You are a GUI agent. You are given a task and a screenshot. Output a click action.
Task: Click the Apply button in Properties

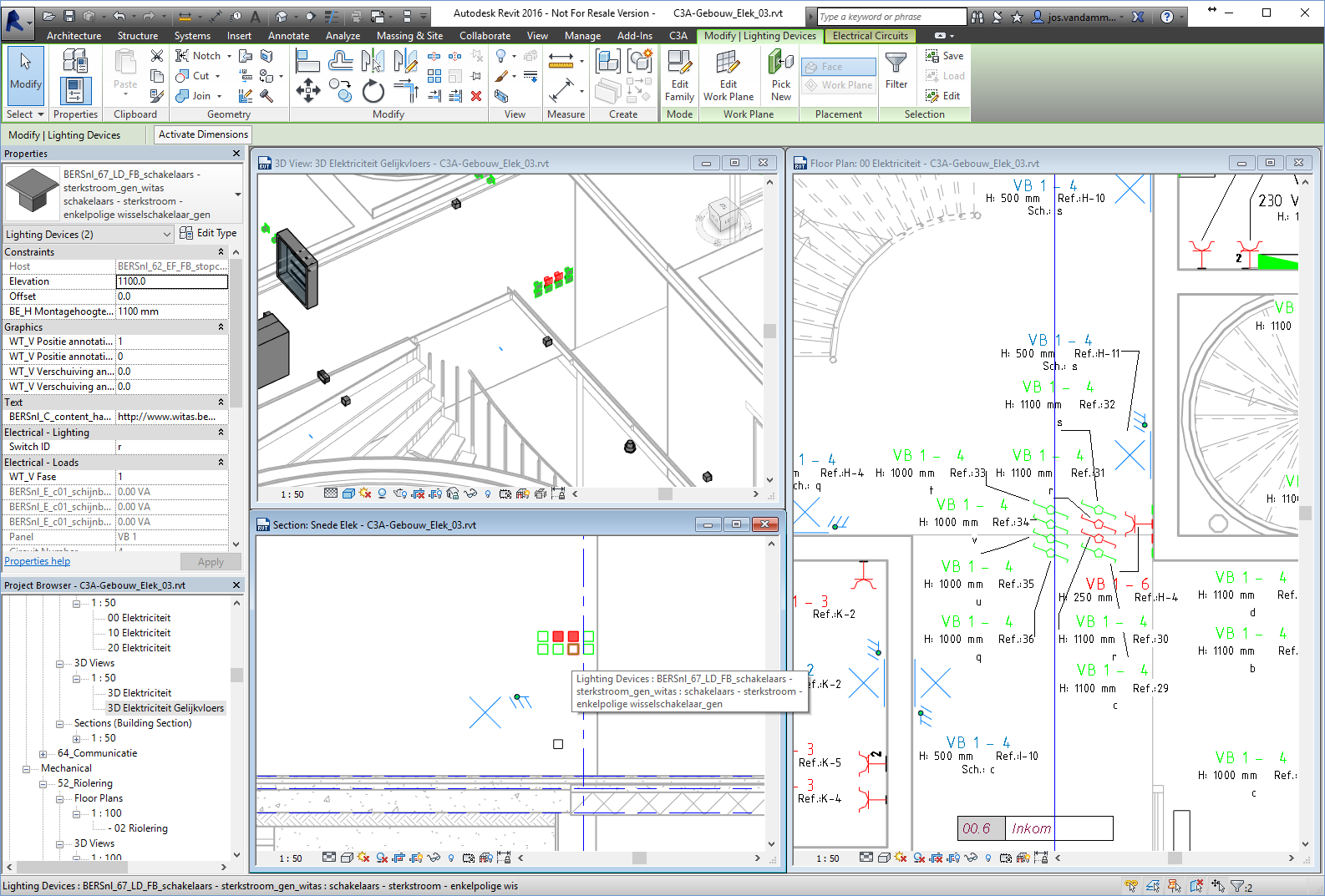(211, 562)
